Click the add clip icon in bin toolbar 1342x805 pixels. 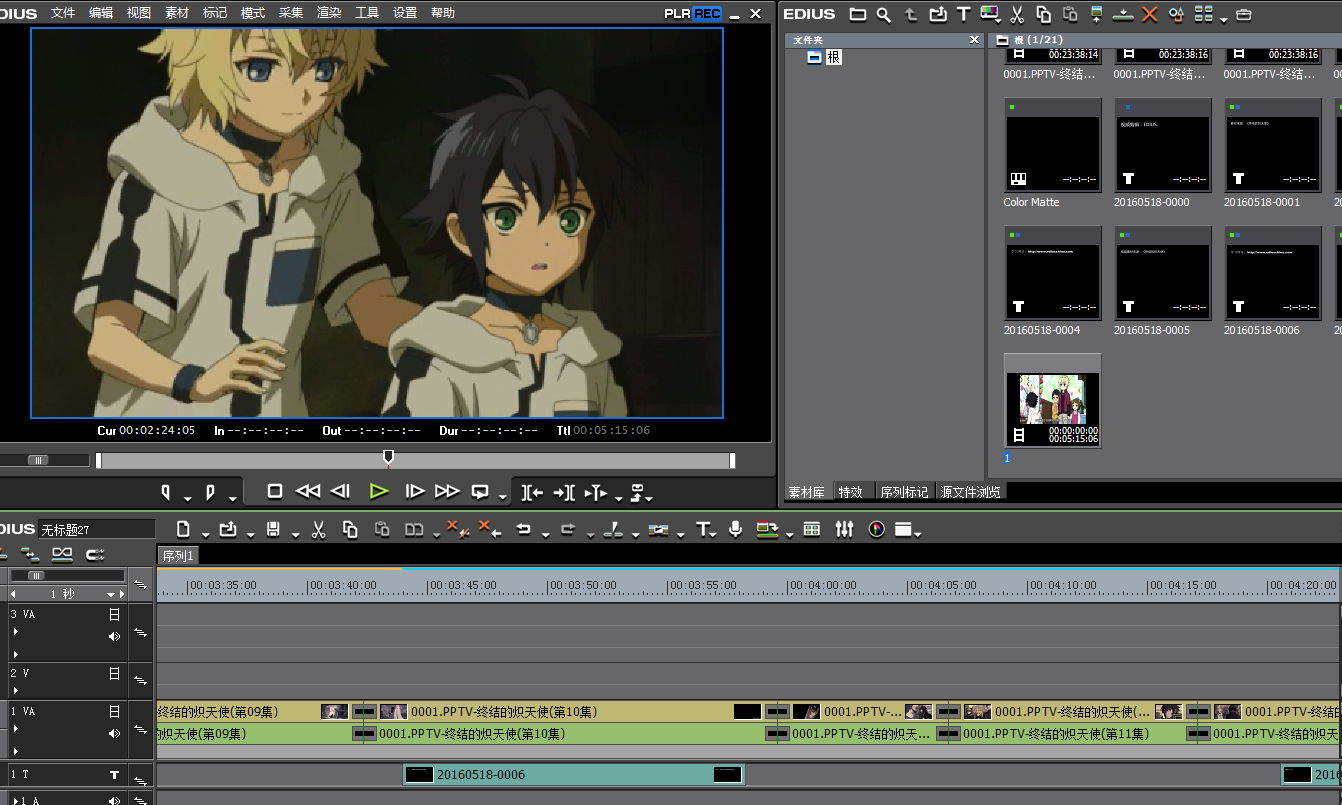pos(937,14)
